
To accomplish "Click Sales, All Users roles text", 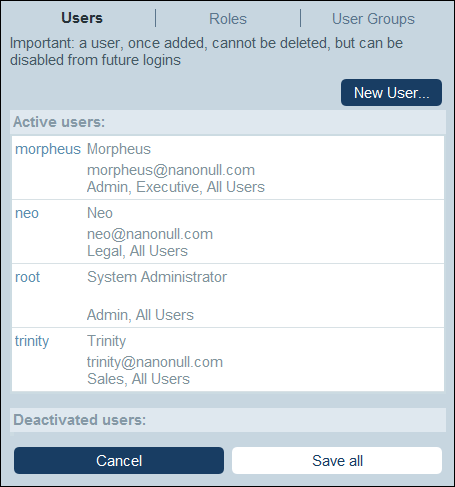I will (x=138, y=379).
